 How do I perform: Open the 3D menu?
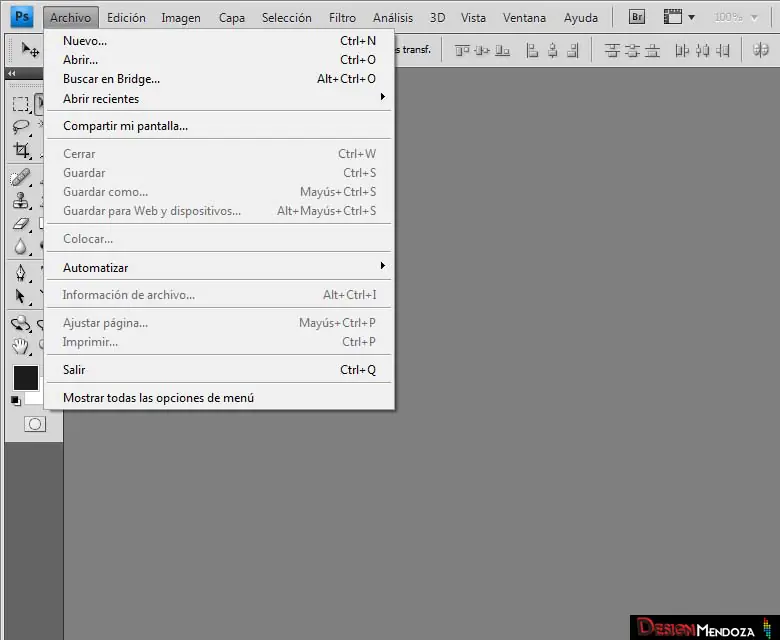437,17
